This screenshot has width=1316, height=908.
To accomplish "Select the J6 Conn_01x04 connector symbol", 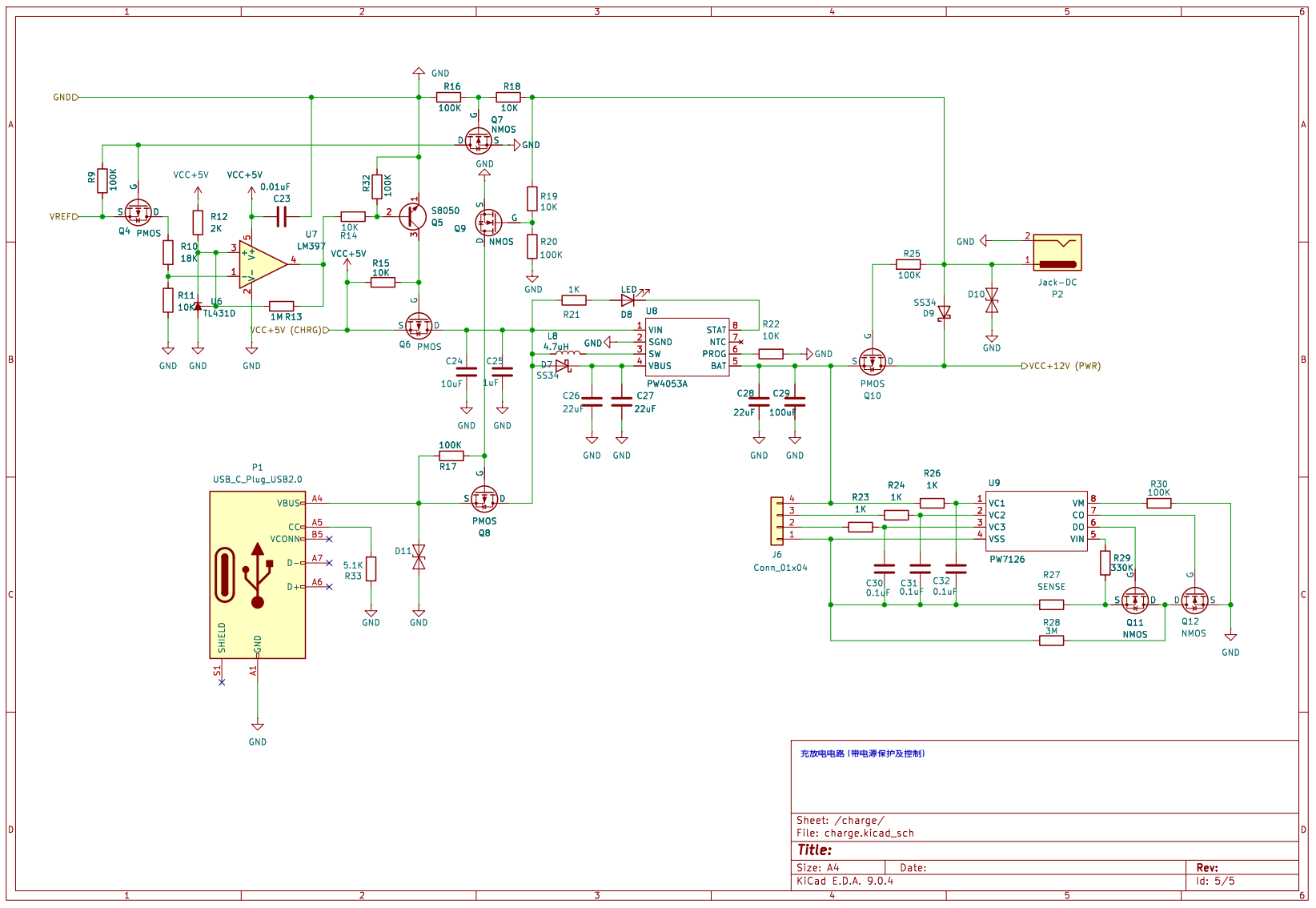I will tap(777, 521).
